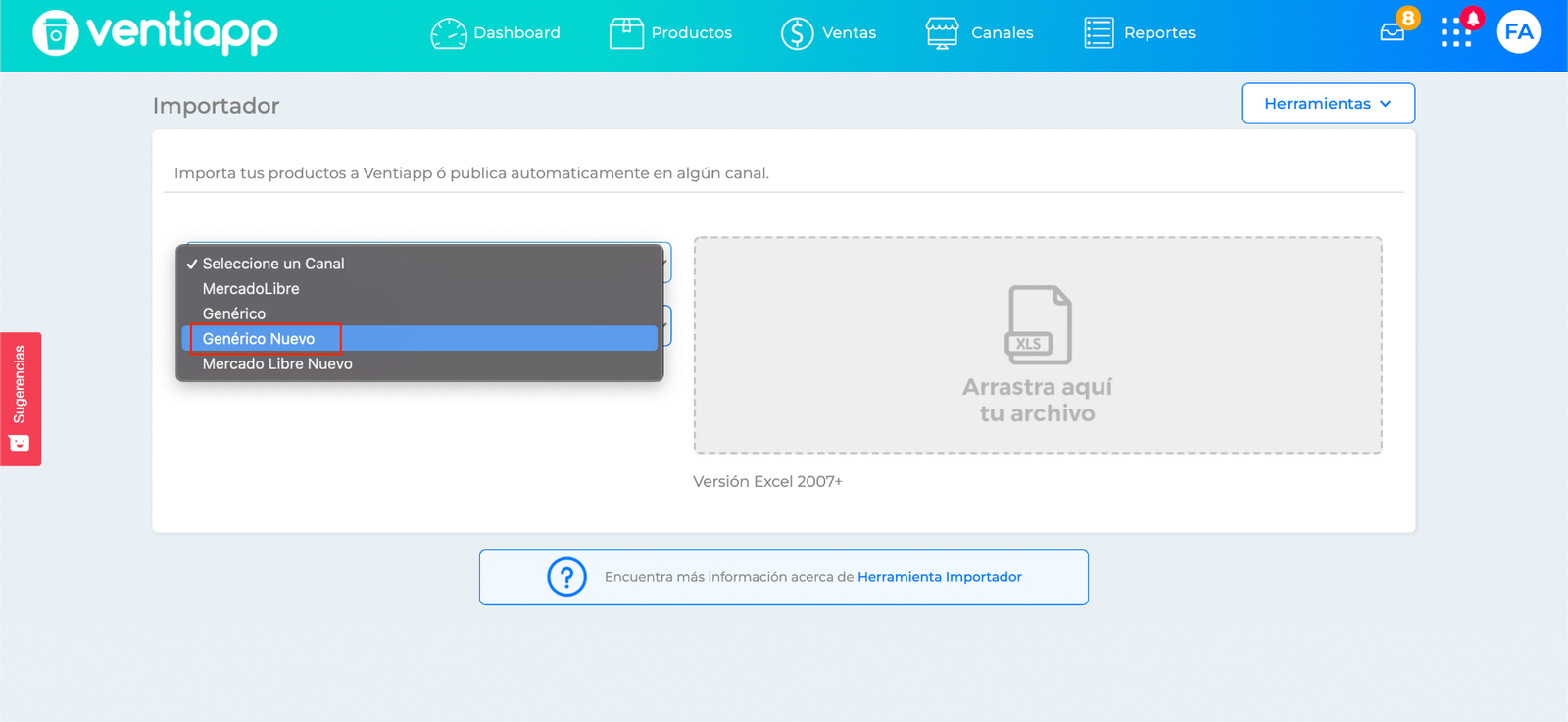Click the Reportes list icon
Screen dimensions: 1568x722
pos(1099,33)
